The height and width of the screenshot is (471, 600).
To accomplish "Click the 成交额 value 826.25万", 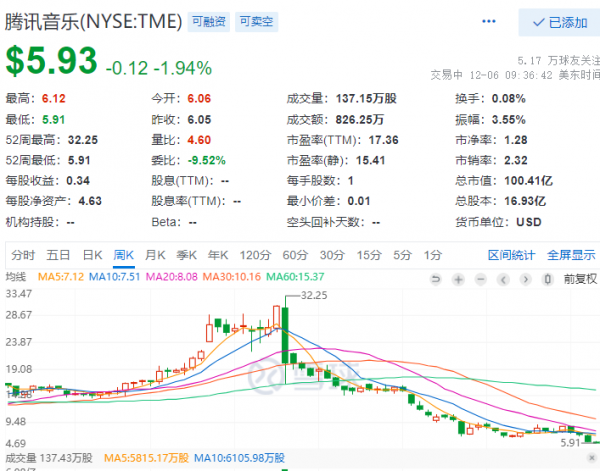I will 359,119.
